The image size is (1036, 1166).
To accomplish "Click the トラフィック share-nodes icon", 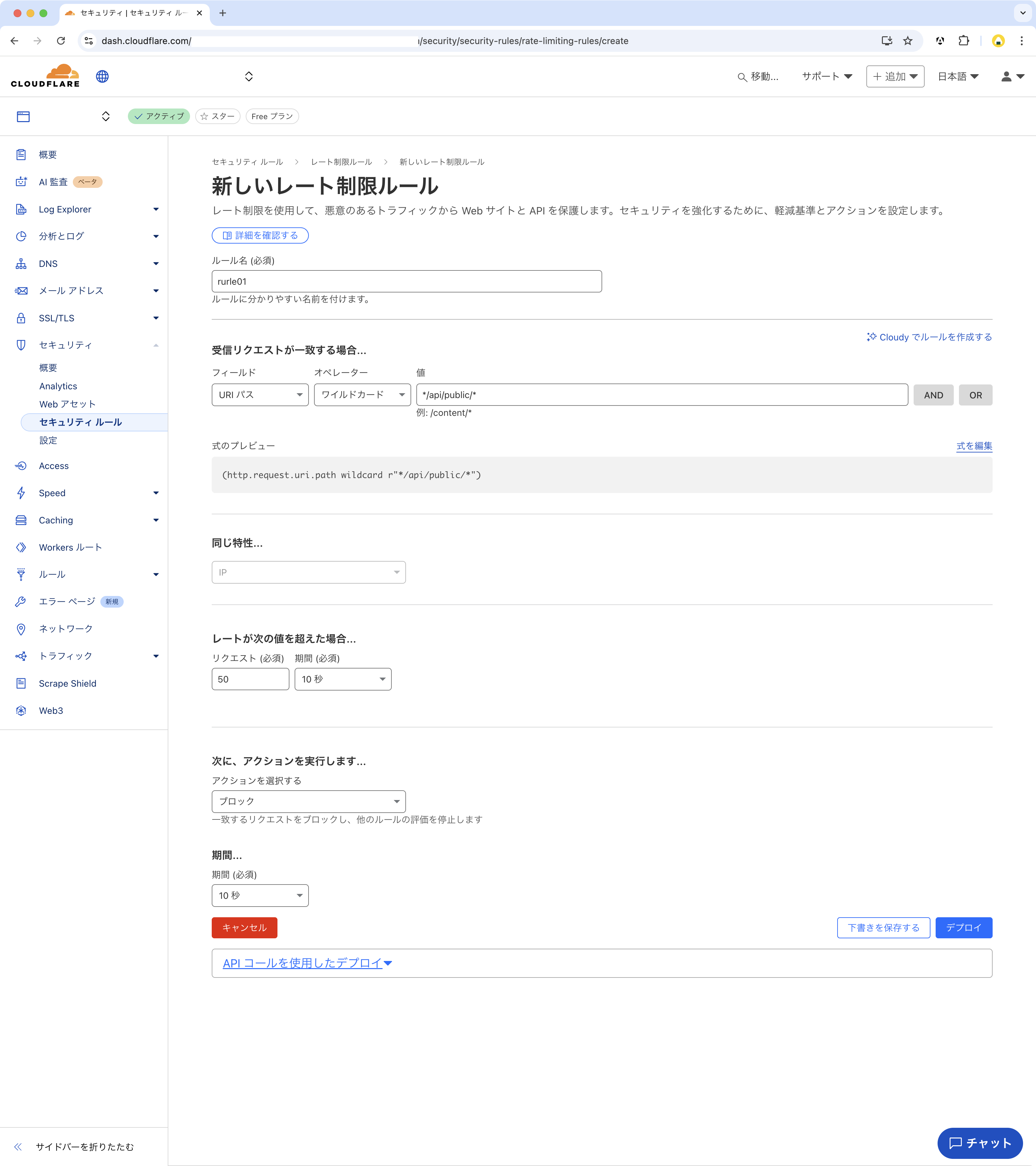I will pyautogui.click(x=21, y=656).
